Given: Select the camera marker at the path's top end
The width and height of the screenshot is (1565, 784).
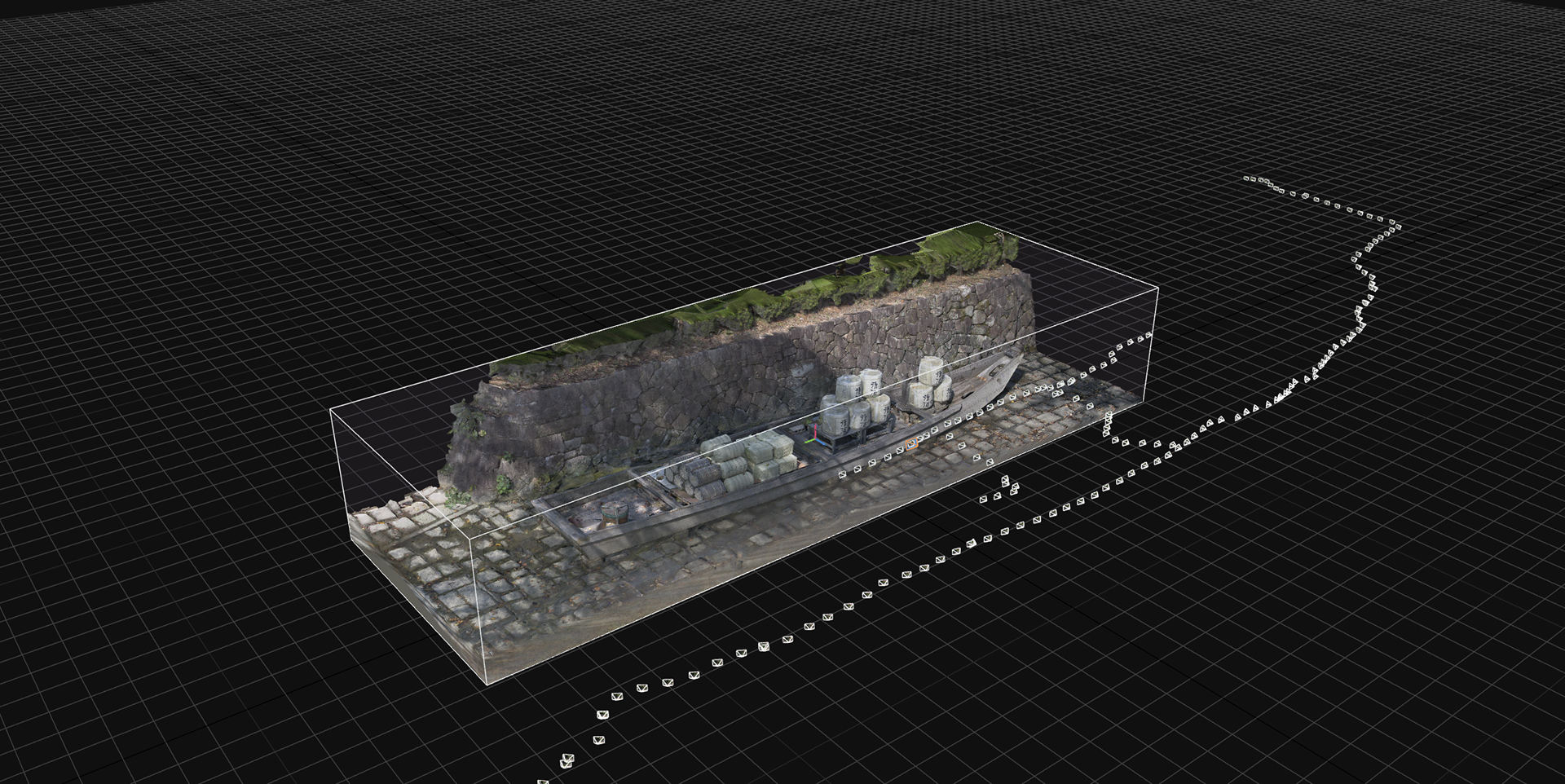Looking at the screenshot, I should coord(1248,178).
